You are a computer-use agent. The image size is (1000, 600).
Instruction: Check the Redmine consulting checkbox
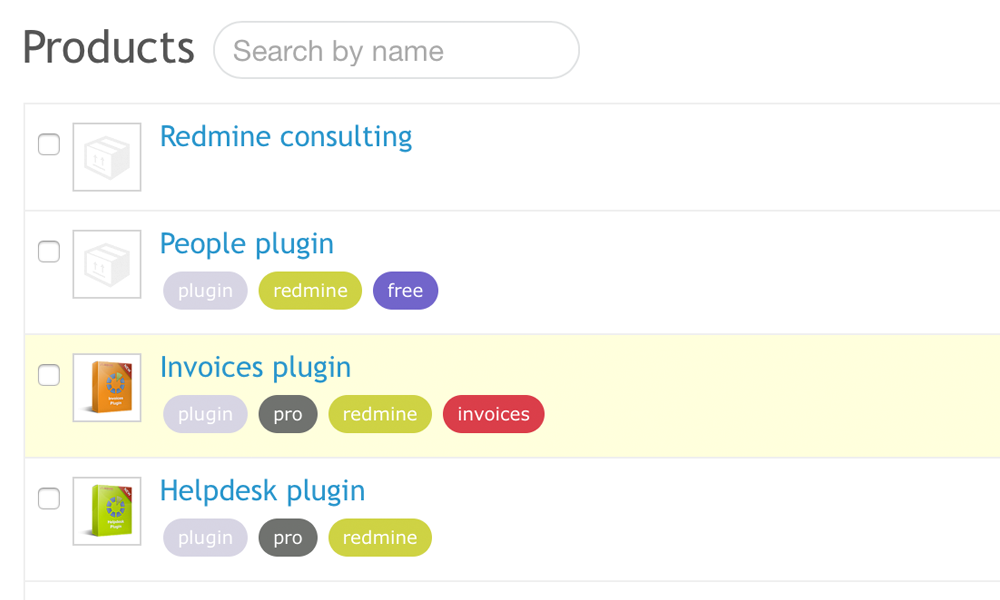point(49,145)
